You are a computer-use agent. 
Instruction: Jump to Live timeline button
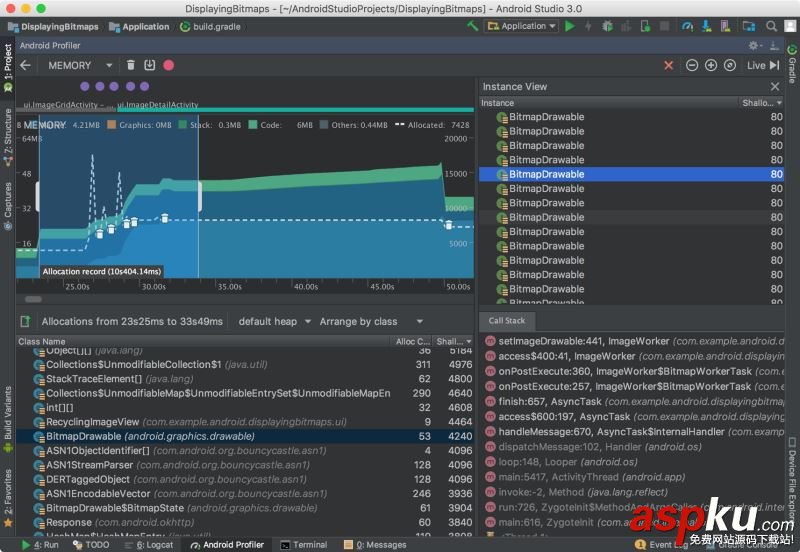coord(763,65)
